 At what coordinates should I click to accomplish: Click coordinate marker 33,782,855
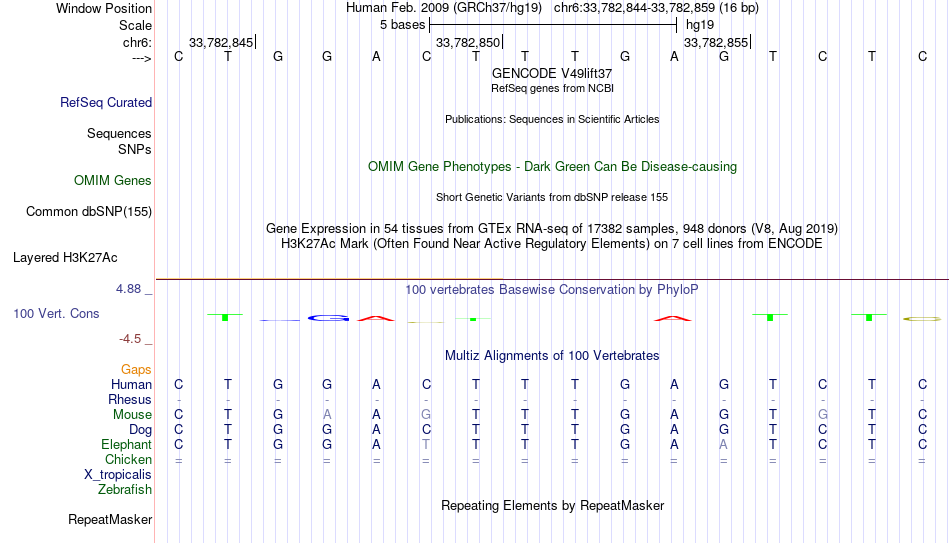pos(716,42)
